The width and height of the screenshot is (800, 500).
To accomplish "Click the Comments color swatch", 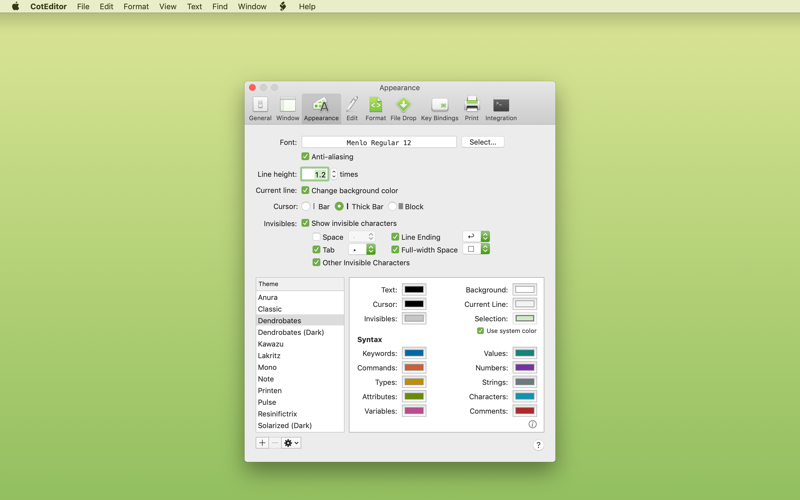I will (x=524, y=411).
